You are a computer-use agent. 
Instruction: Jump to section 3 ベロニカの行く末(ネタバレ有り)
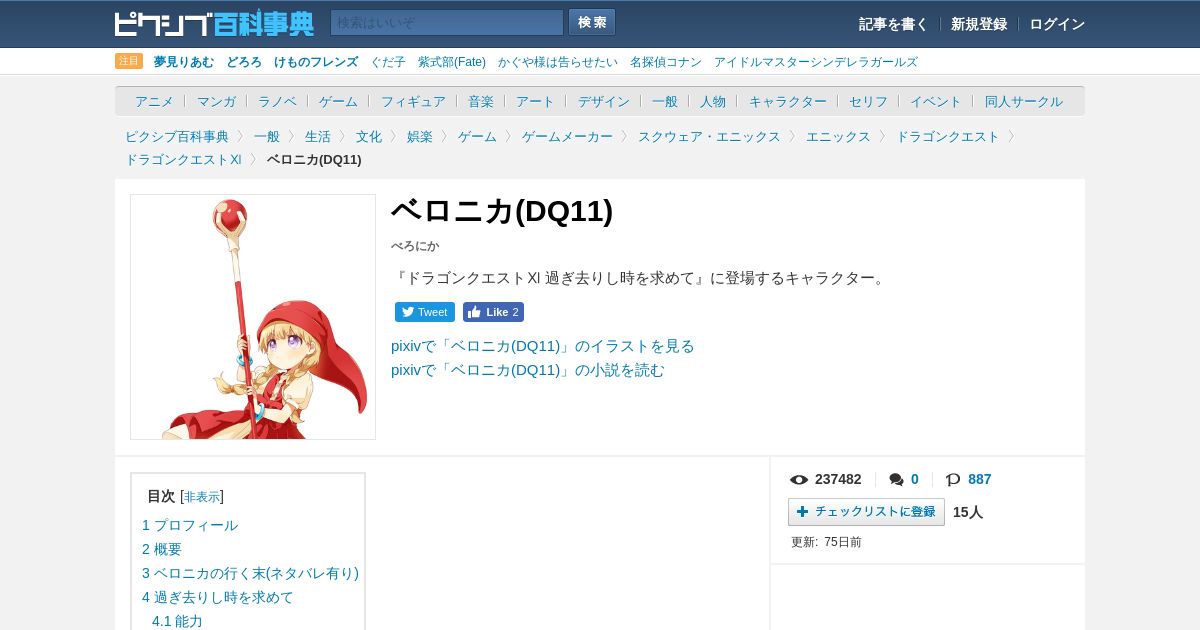point(250,573)
